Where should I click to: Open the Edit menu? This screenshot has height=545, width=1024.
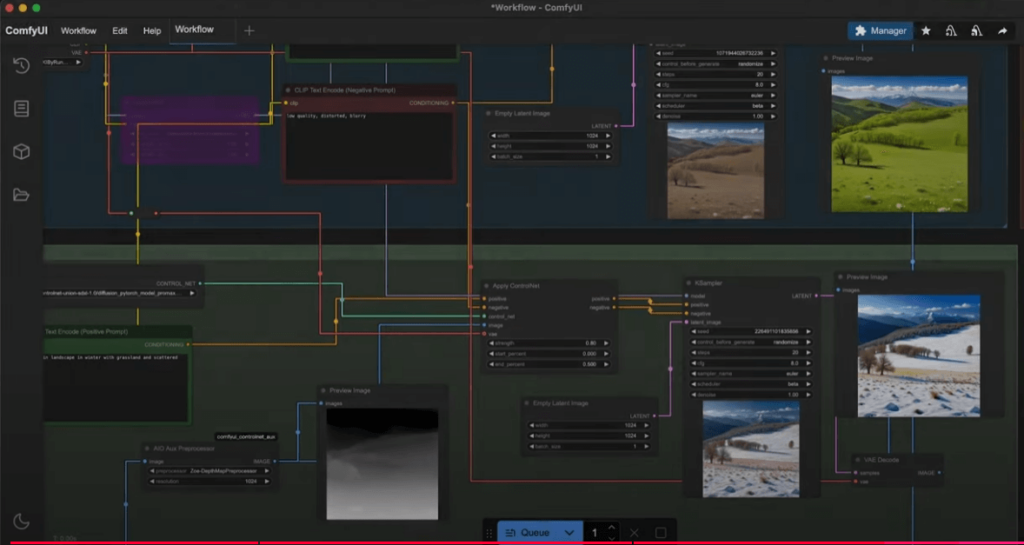[120, 31]
